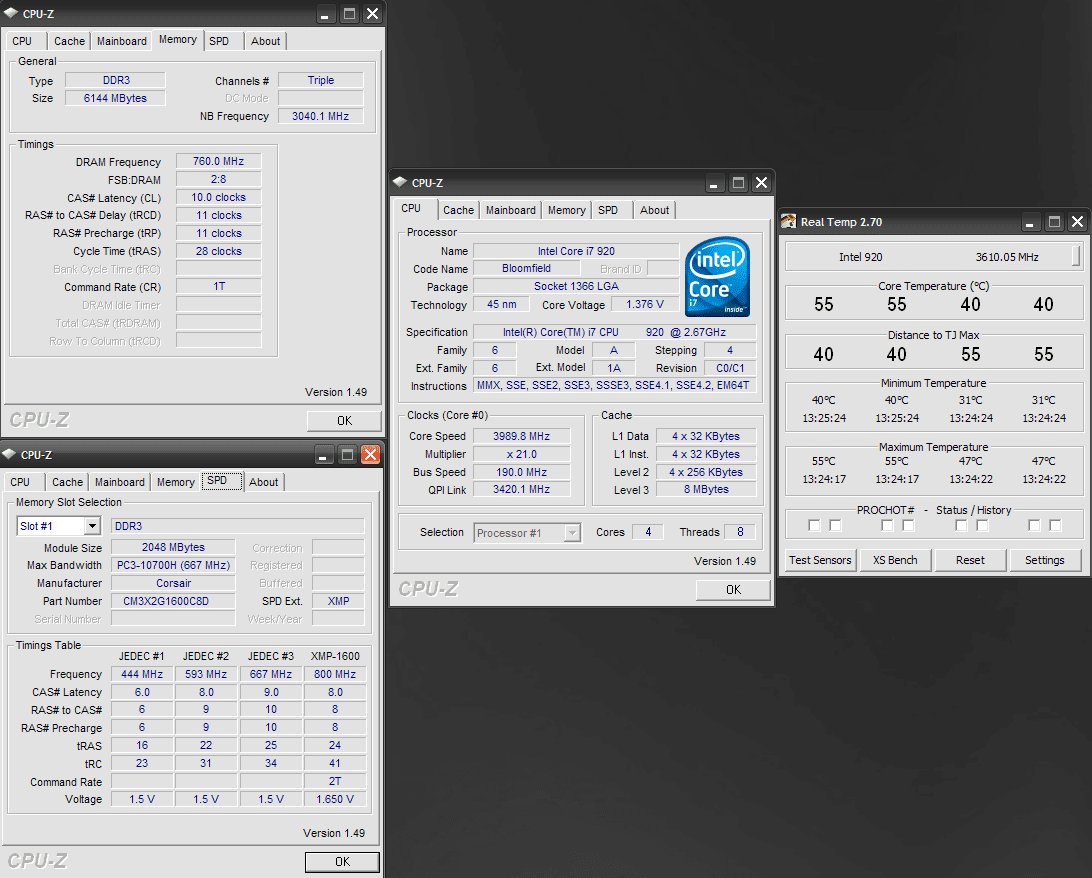Click the CPU-Z title icon in the SPD window

pyautogui.click(x=9, y=454)
